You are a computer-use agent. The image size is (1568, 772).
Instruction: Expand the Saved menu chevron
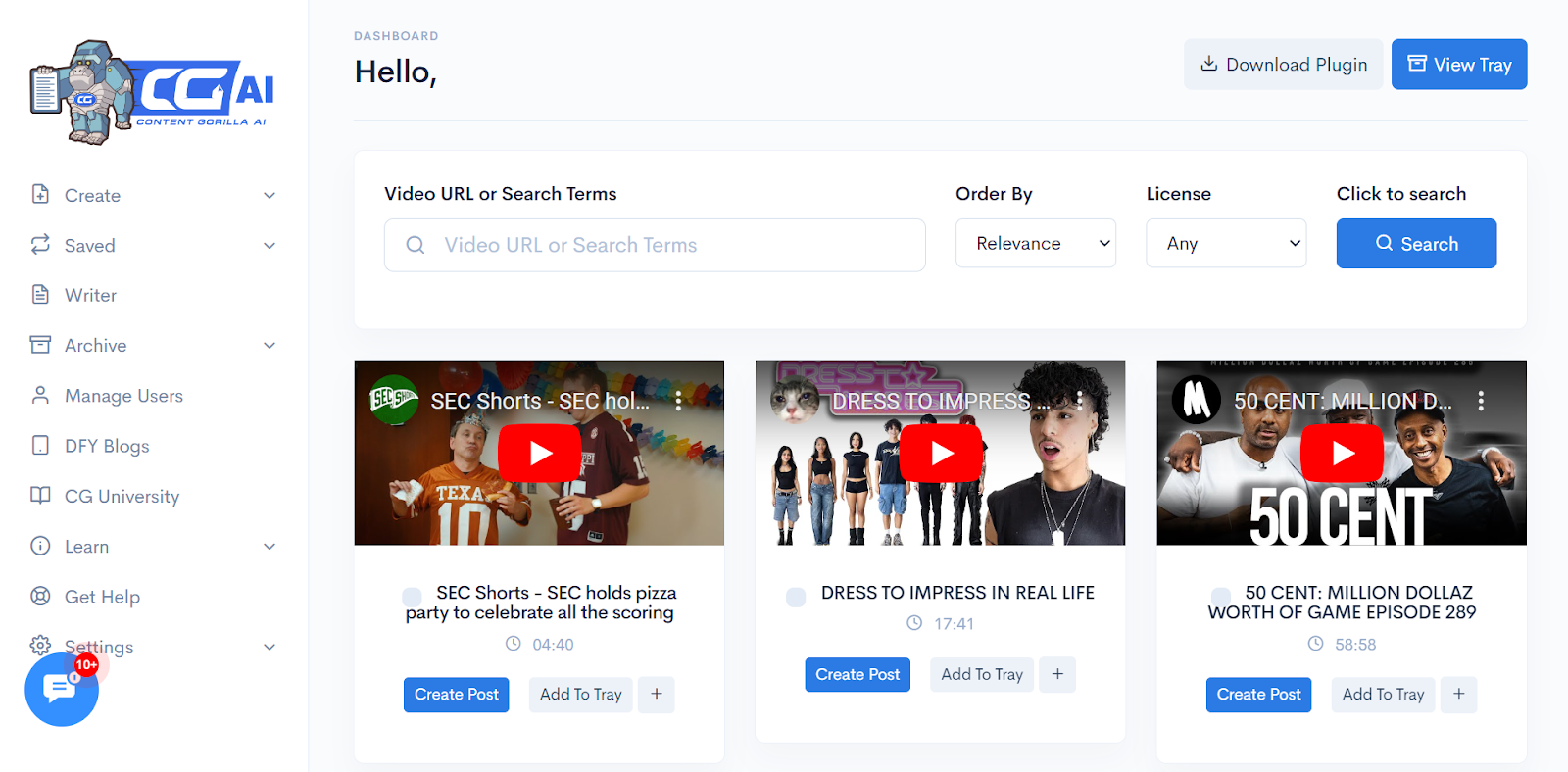coord(269,245)
